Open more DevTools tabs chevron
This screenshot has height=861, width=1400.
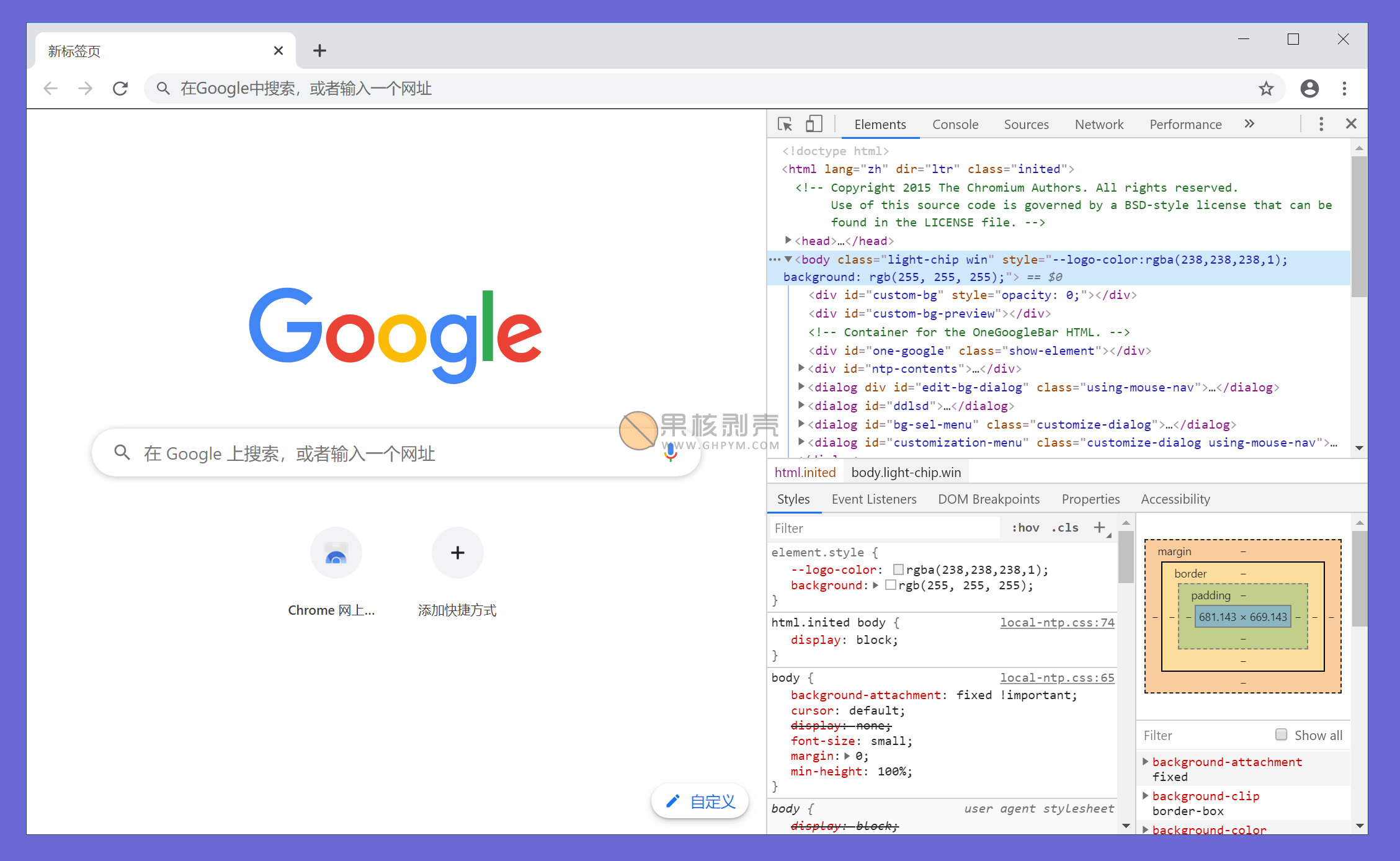click(1249, 123)
